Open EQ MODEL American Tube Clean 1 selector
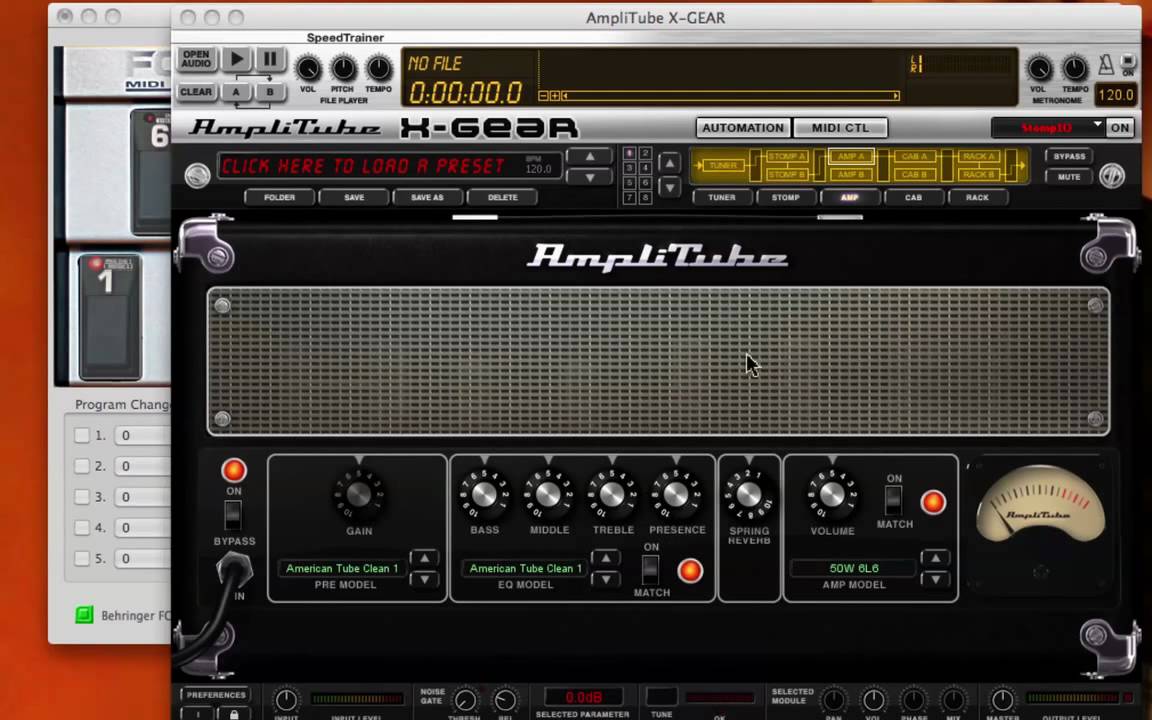The width and height of the screenshot is (1152, 720). pyautogui.click(x=525, y=569)
